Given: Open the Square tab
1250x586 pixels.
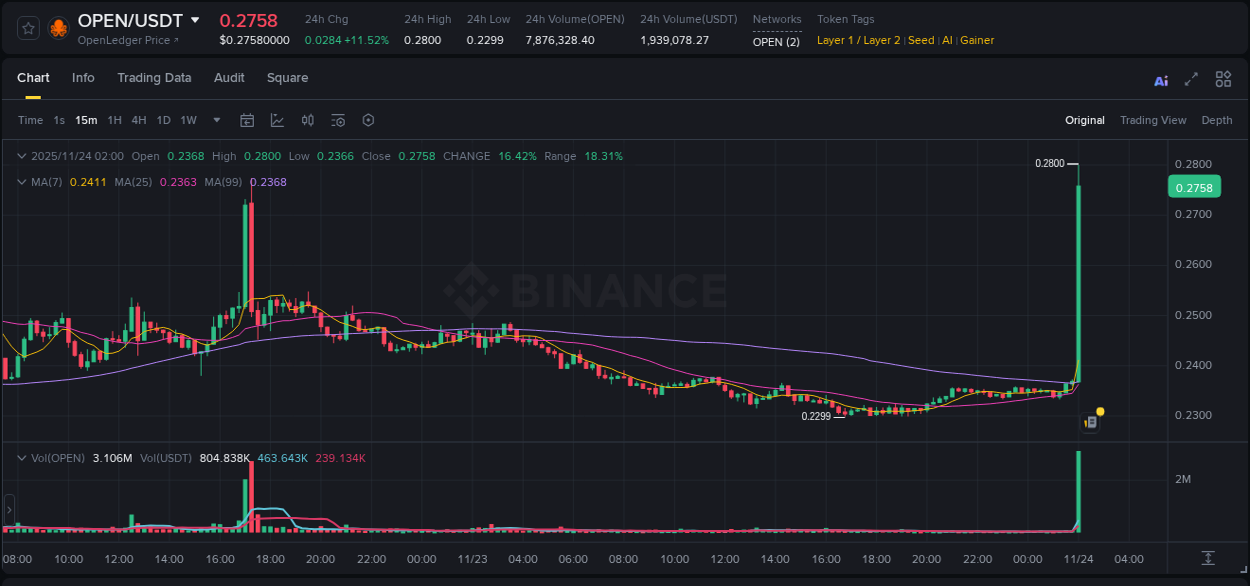Looking at the screenshot, I should 287,78.
